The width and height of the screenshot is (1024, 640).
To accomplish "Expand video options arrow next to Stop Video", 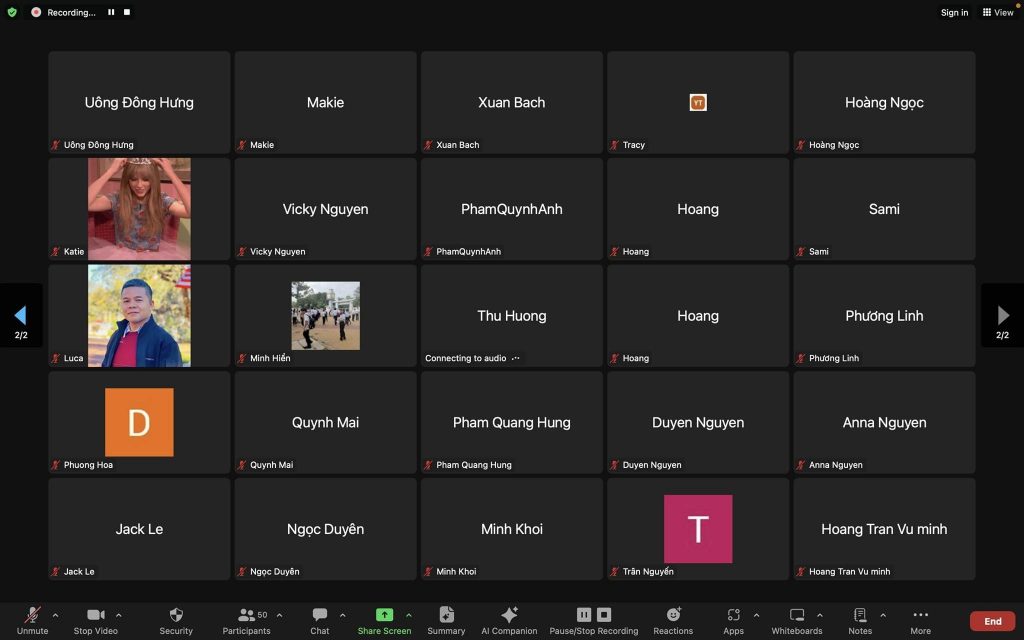I will click(119, 615).
